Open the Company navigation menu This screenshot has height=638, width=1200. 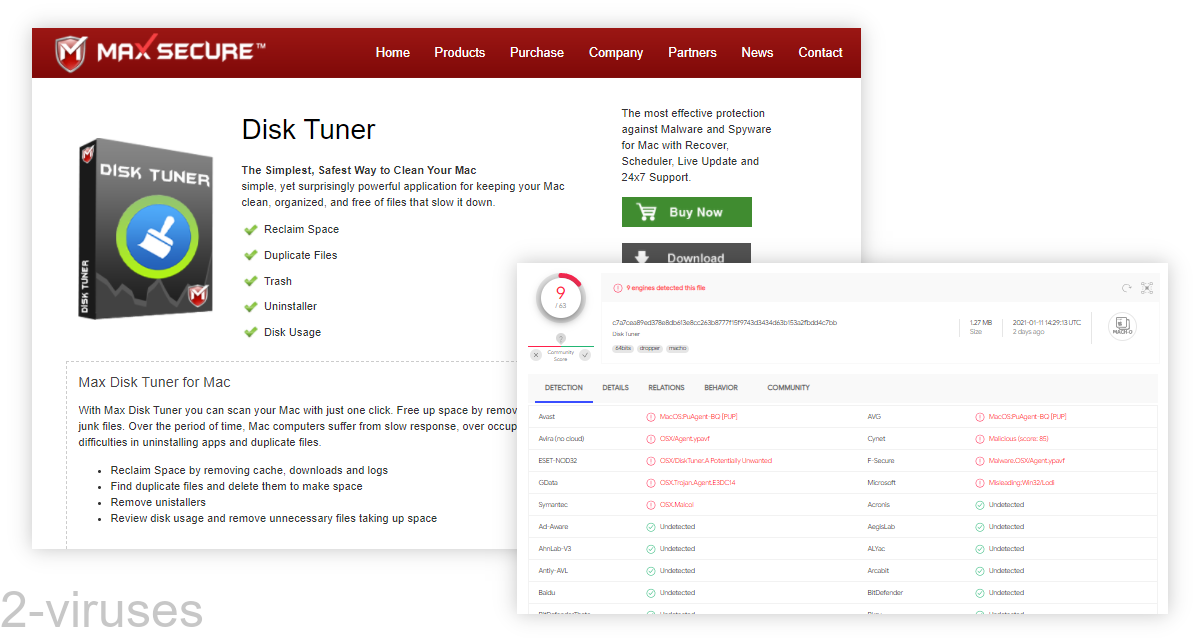pyautogui.click(x=616, y=52)
